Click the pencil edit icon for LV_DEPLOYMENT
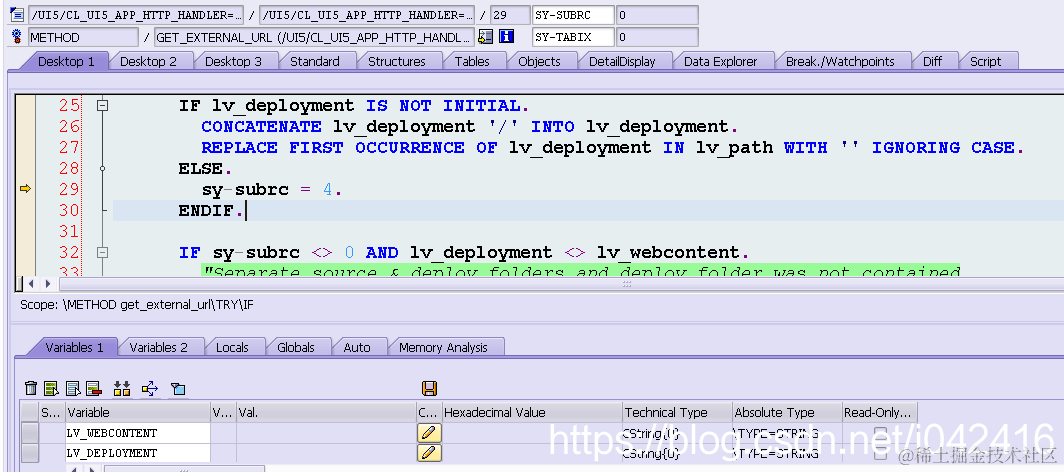1064x472 pixels. 430,453
